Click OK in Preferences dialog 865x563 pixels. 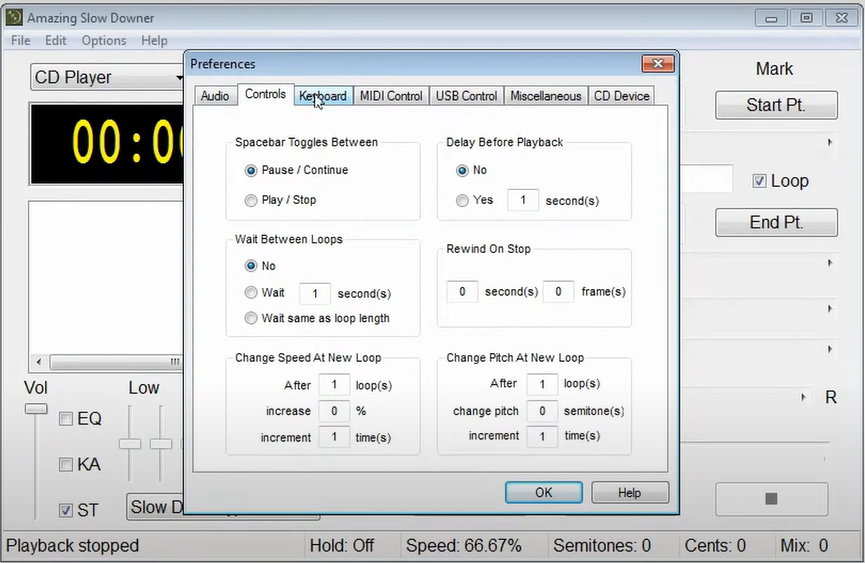click(543, 492)
